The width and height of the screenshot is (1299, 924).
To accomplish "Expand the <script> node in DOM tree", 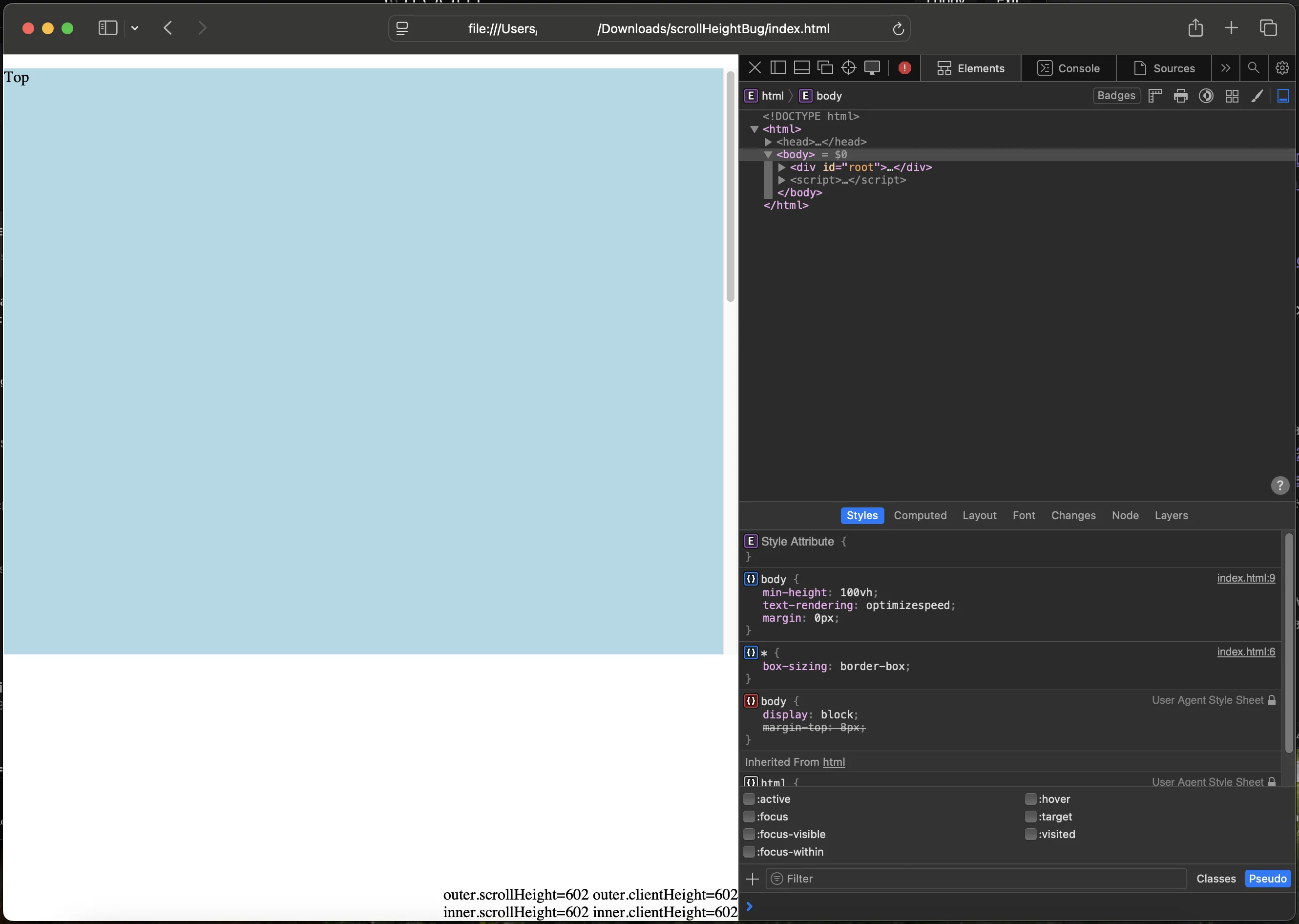I will point(782,180).
